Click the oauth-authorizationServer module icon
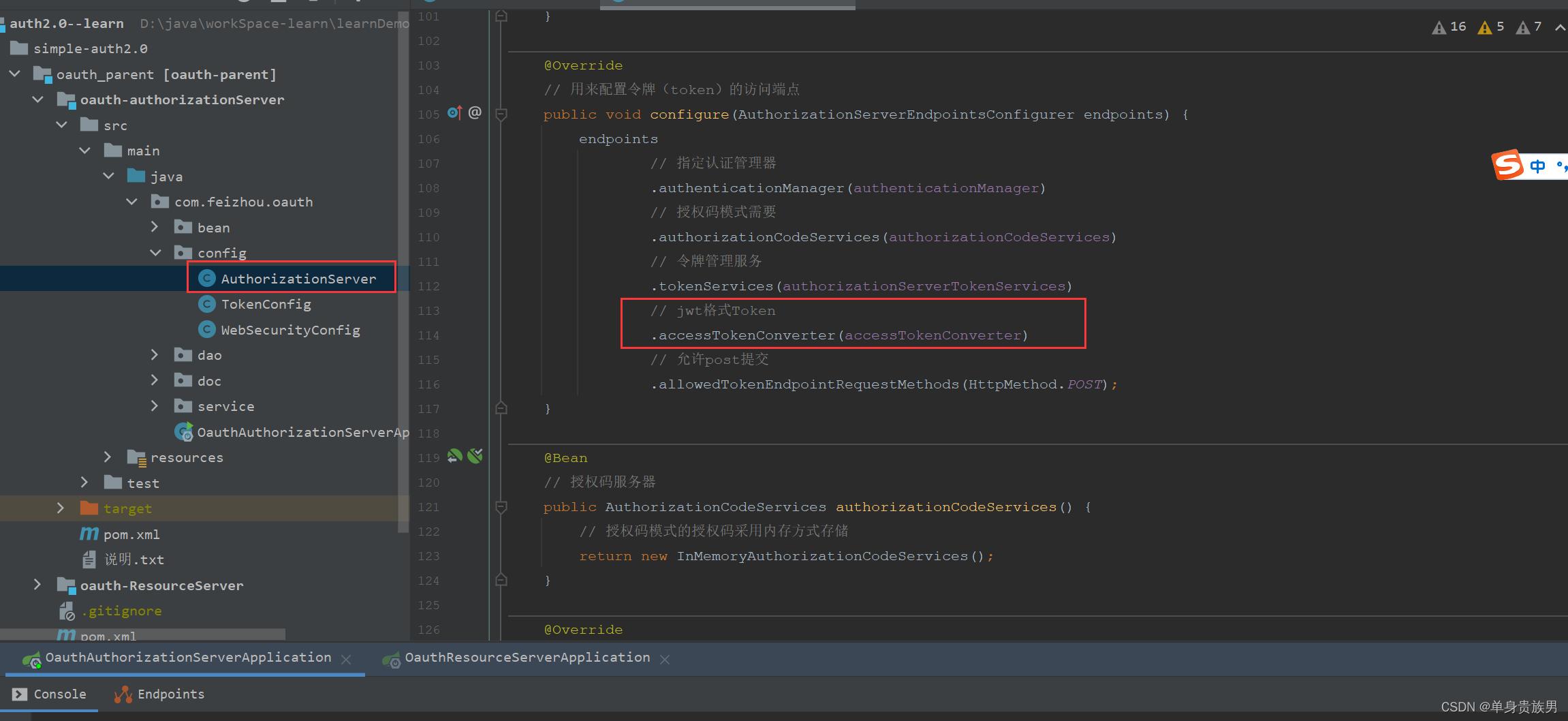The width and height of the screenshot is (1568, 721). 66,99
